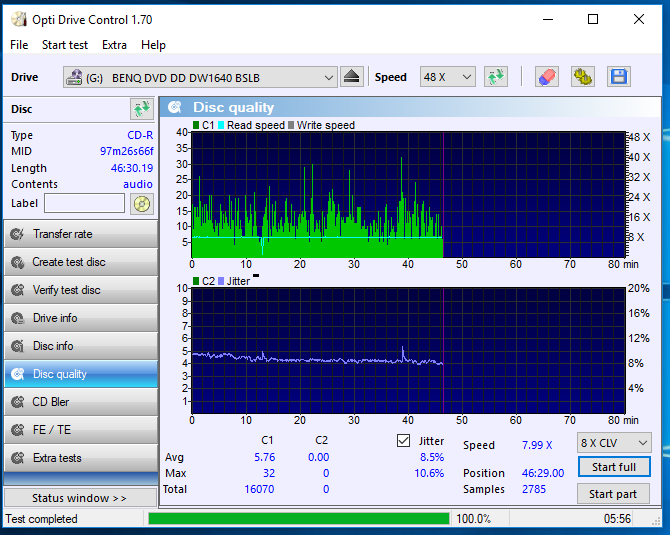Click the resize grip in the status bar

coord(655,521)
